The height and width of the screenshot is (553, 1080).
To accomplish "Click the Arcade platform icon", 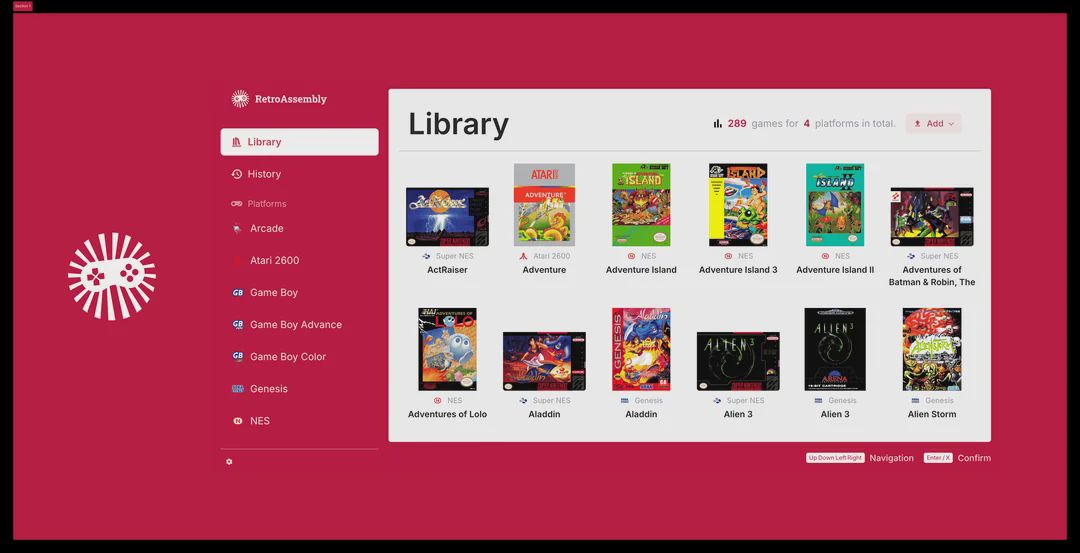I will coord(238,229).
